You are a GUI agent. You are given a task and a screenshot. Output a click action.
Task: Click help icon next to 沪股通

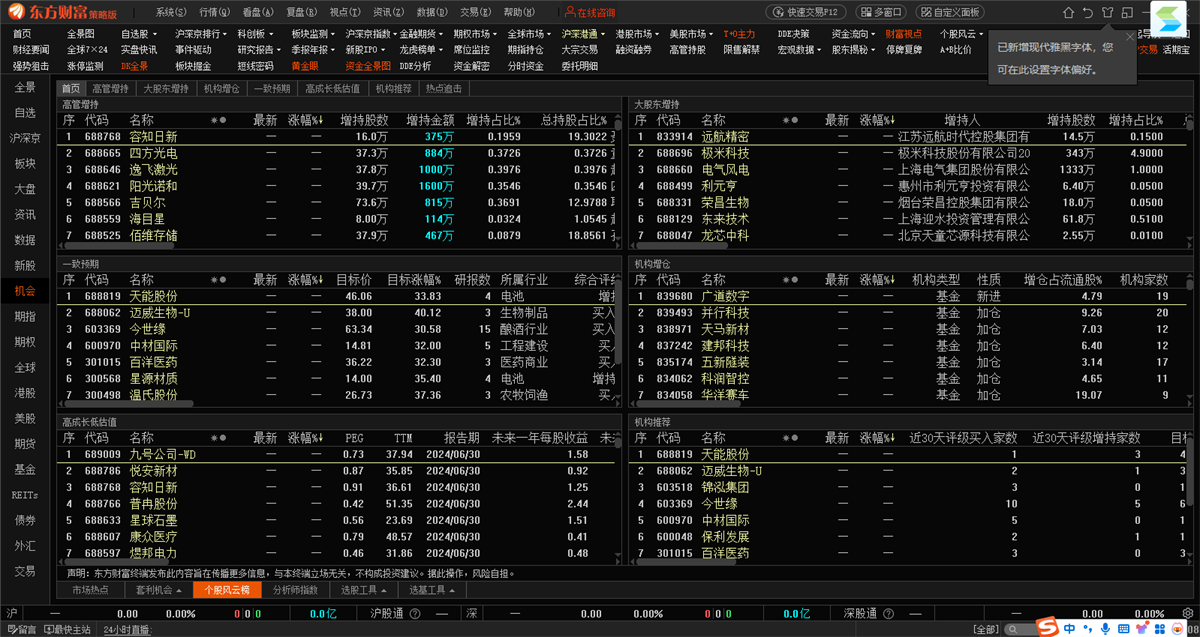[414, 612]
